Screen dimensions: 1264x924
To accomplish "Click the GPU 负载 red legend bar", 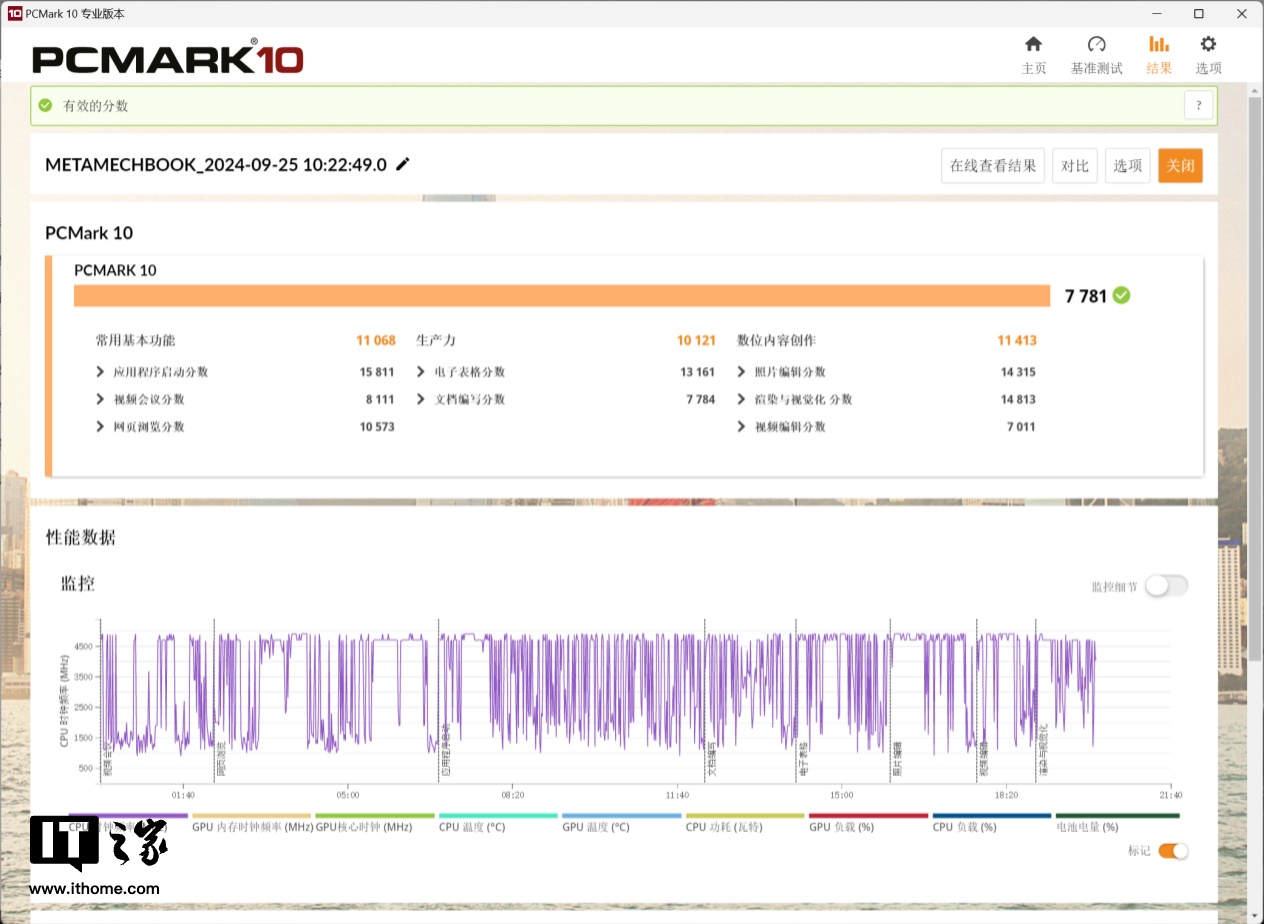I will [x=868, y=816].
